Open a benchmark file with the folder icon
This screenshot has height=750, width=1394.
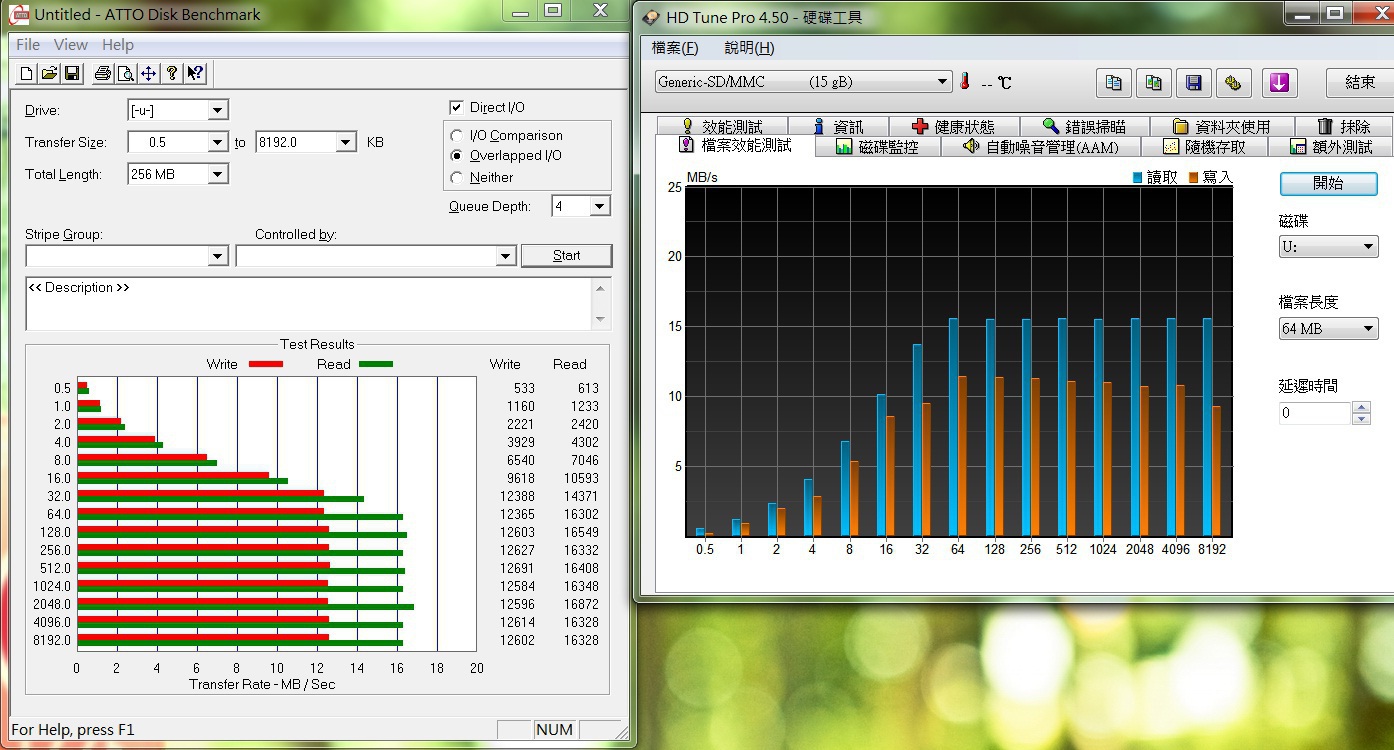[49, 73]
